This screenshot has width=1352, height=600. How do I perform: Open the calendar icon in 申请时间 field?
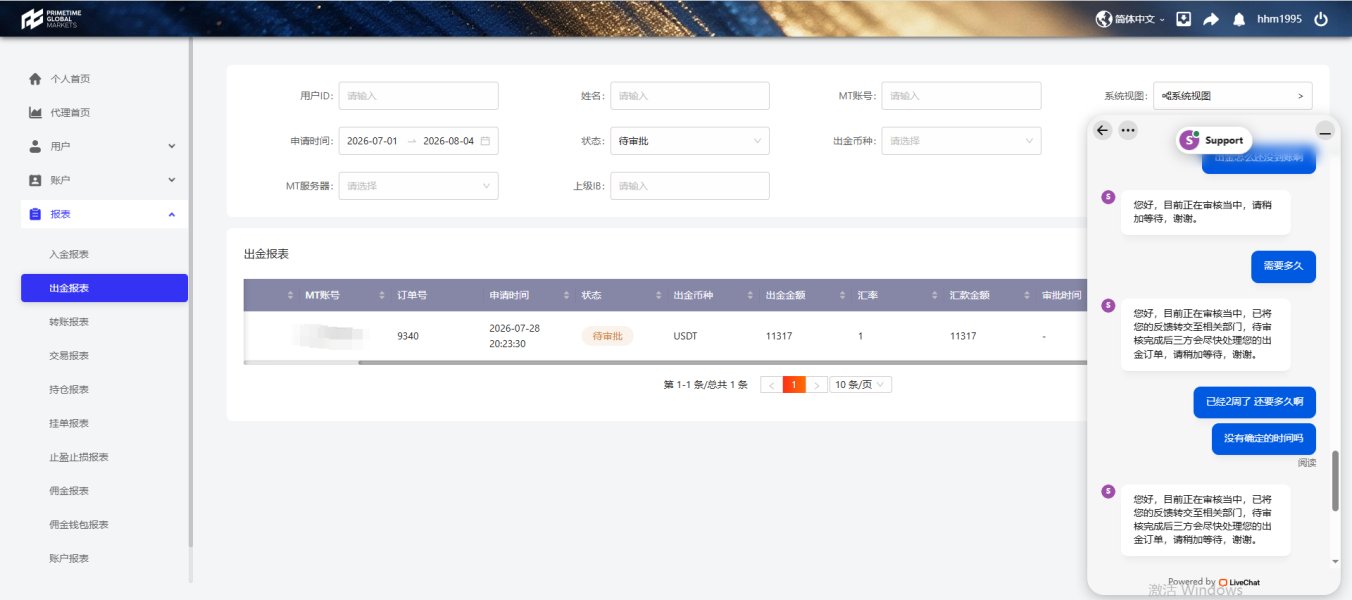click(485, 141)
